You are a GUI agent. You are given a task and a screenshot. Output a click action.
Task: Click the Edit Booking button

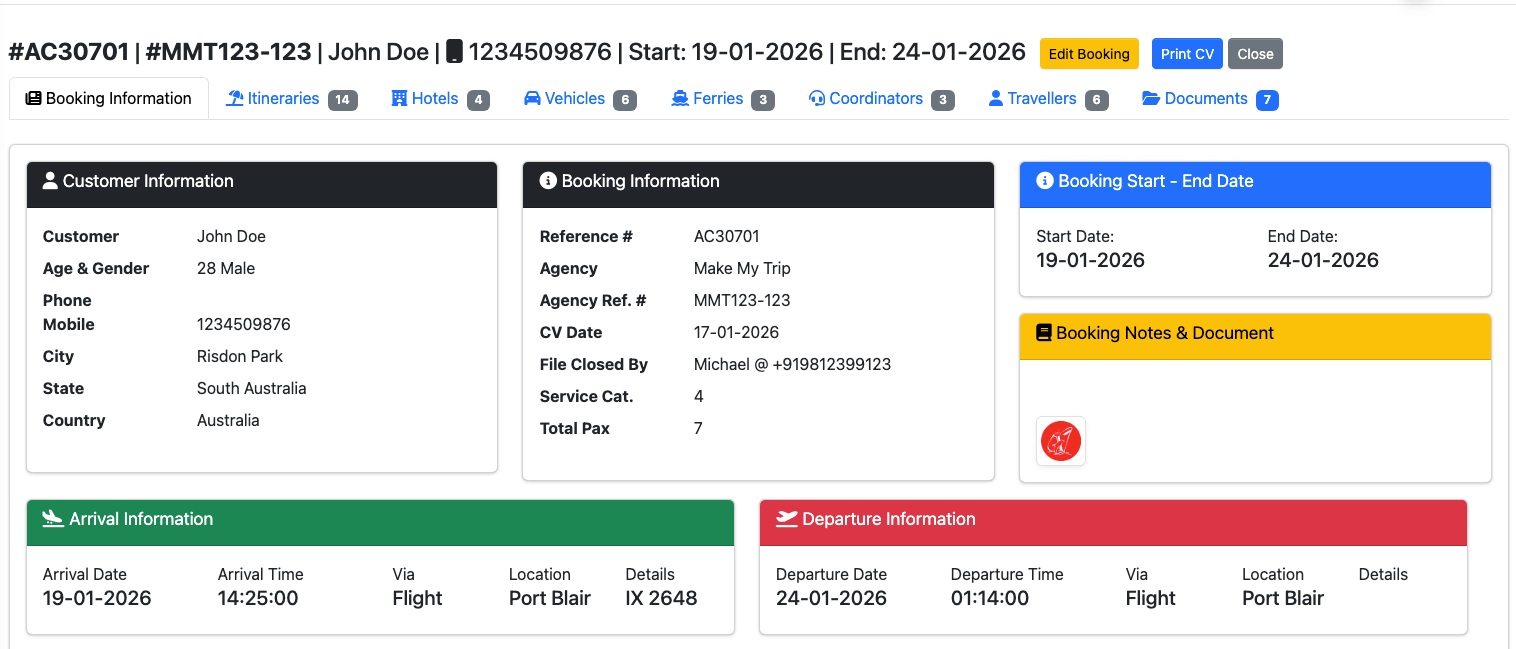tap(1088, 53)
